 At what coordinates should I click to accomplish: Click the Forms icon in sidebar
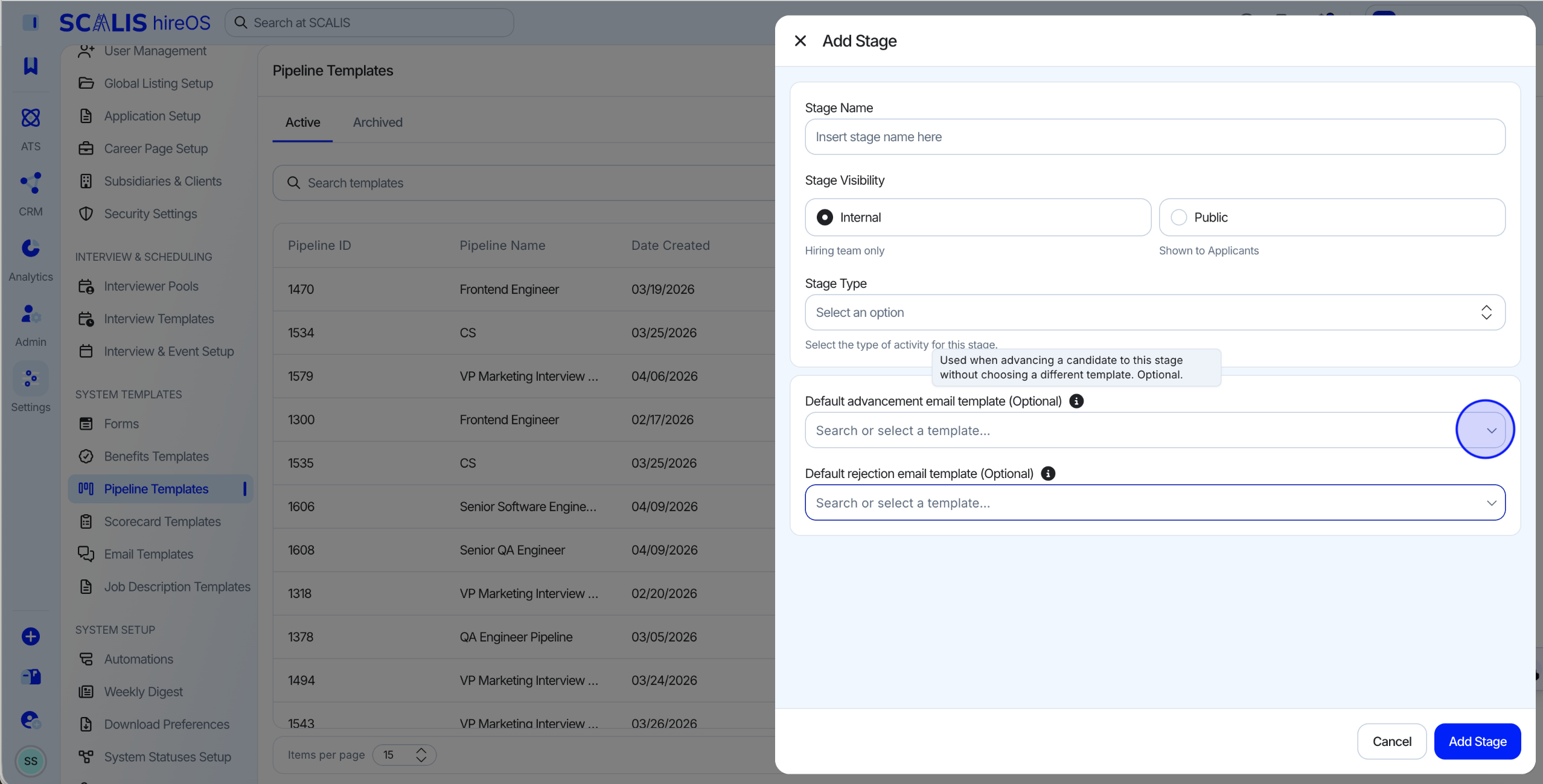[x=86, y=424]
